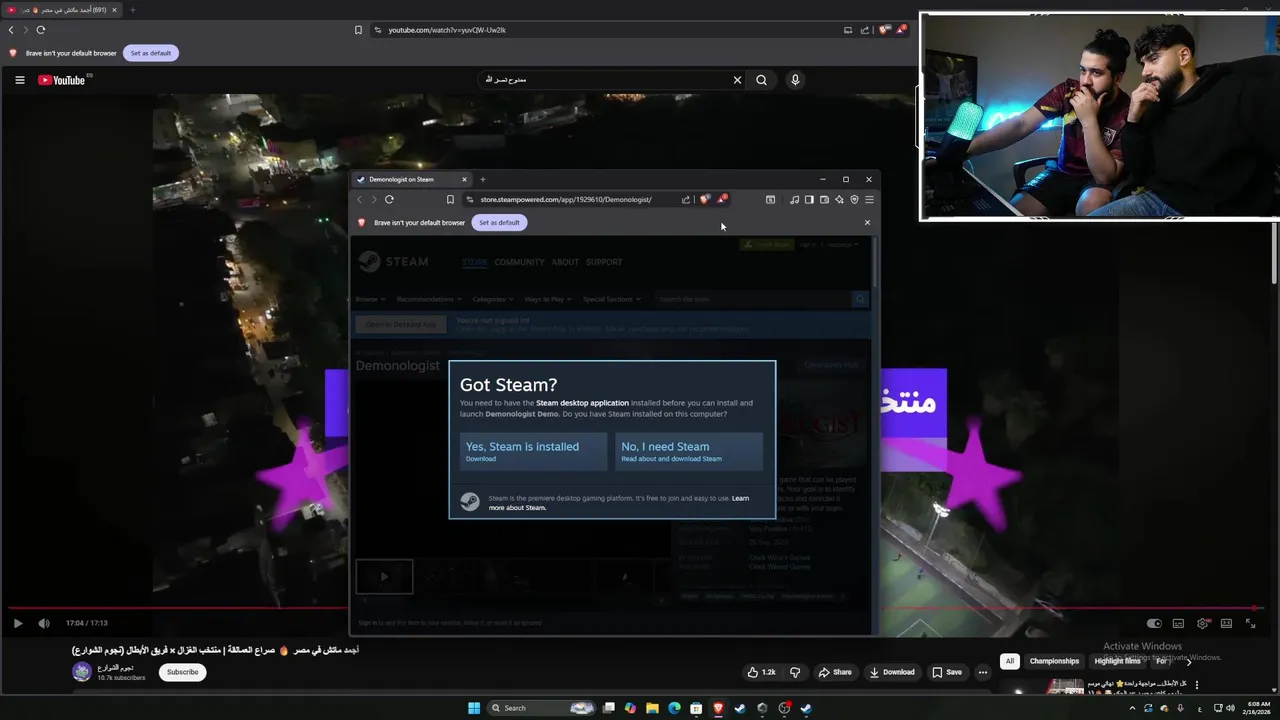Subscribe to the channel

click(182, 672)
